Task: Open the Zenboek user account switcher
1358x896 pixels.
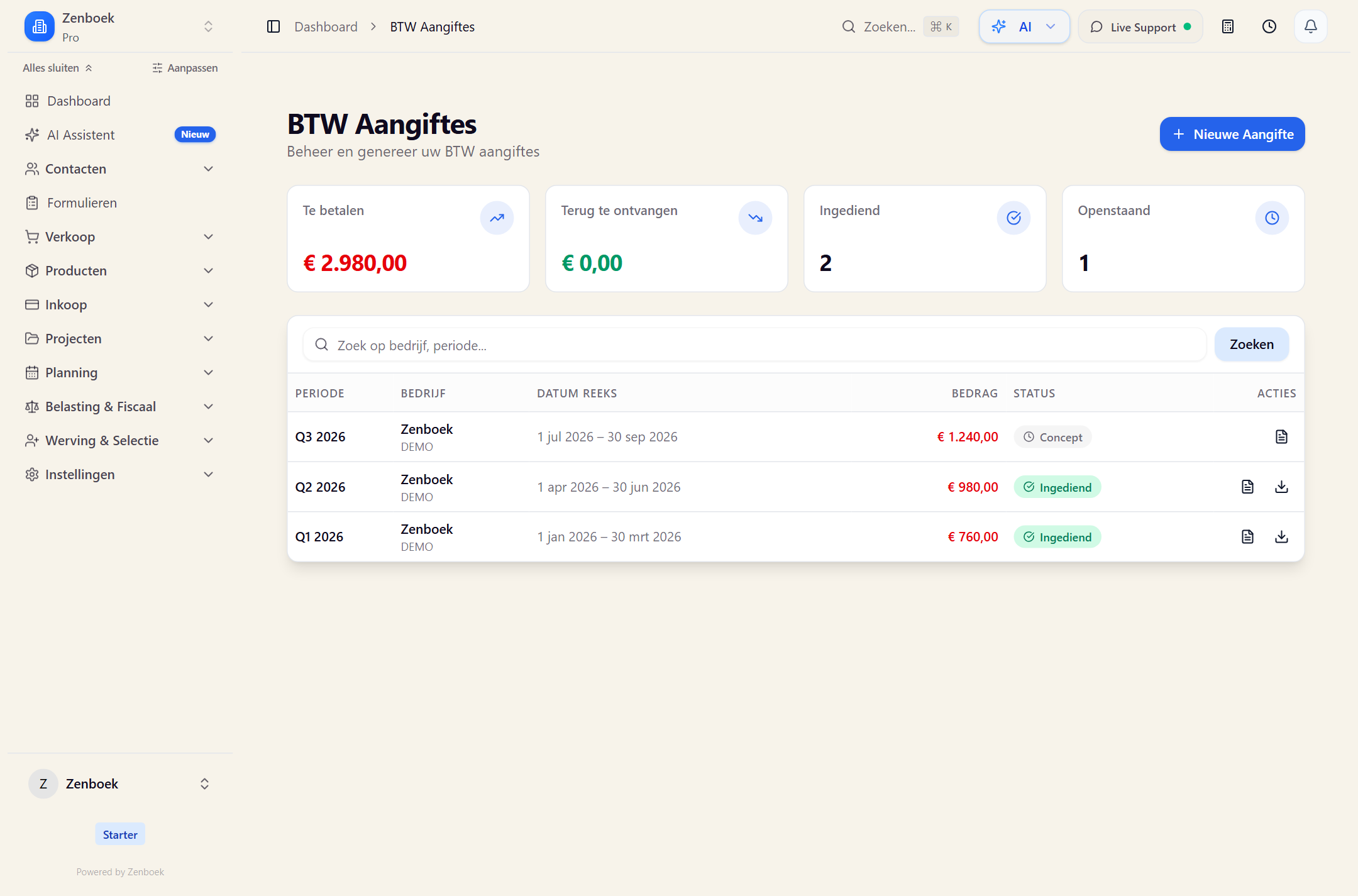Action: pos(119,783)
